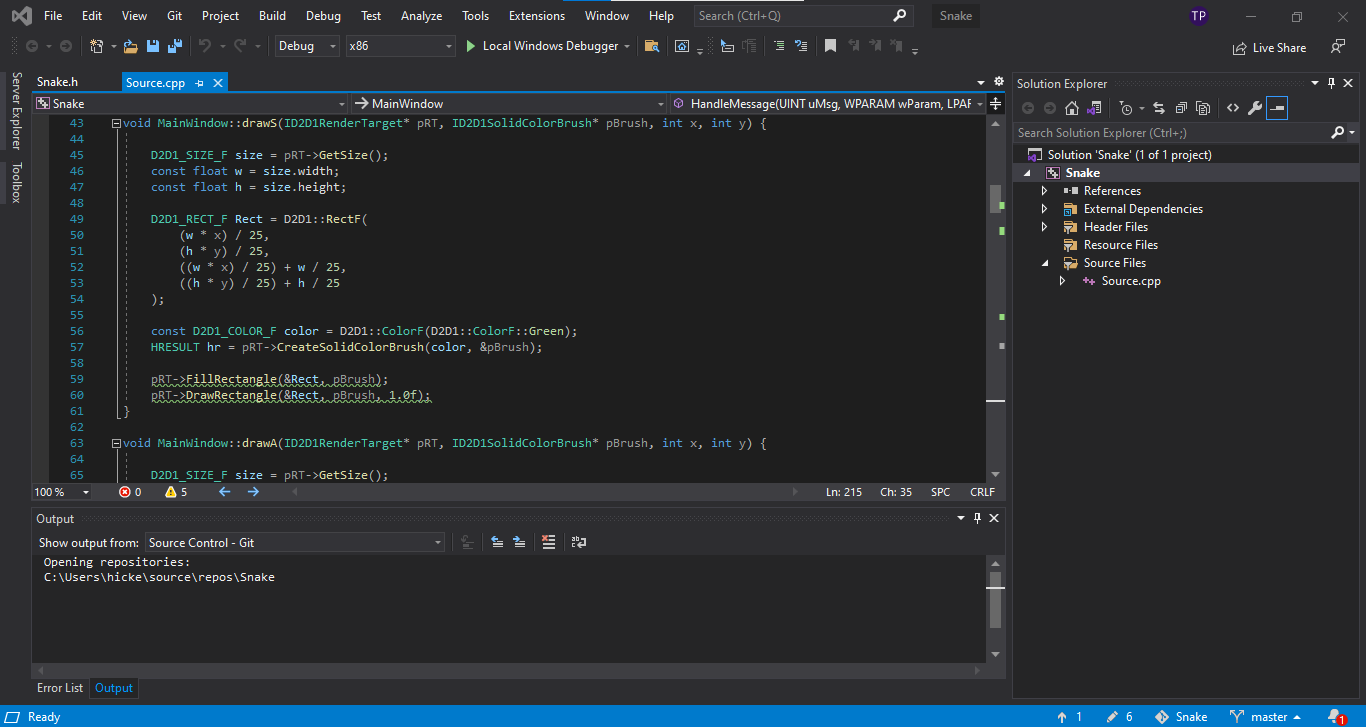Switch to the Snake.h tab
Image resolution: width=1366 pixels, height=727 pixels.
click(x=57, y=82)
